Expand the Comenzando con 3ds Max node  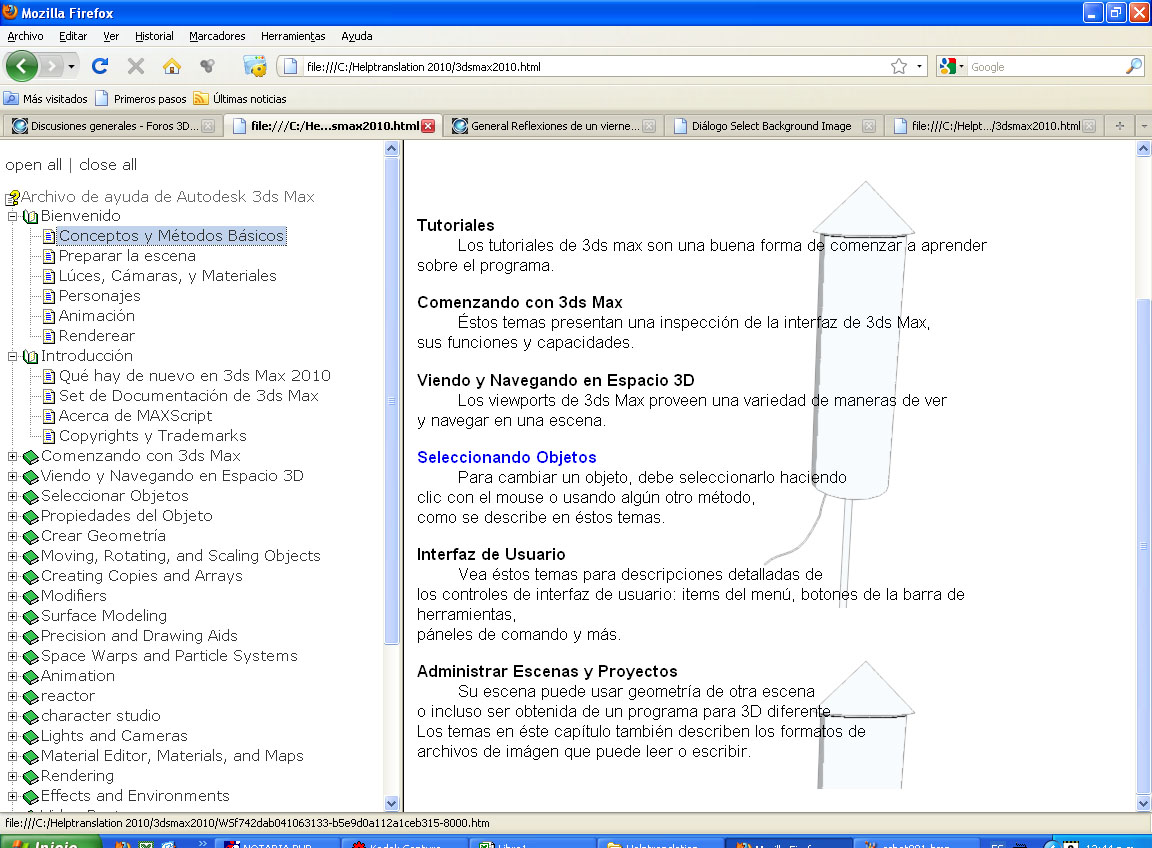click(12, 456)
